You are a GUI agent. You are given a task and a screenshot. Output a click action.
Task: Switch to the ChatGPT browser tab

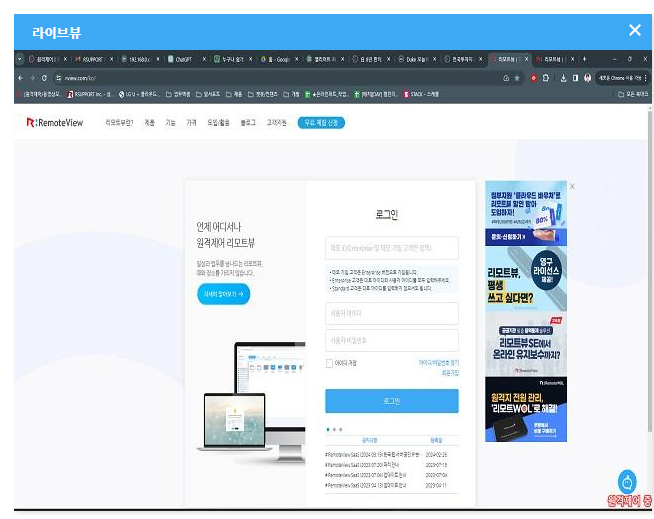point(184,59)
